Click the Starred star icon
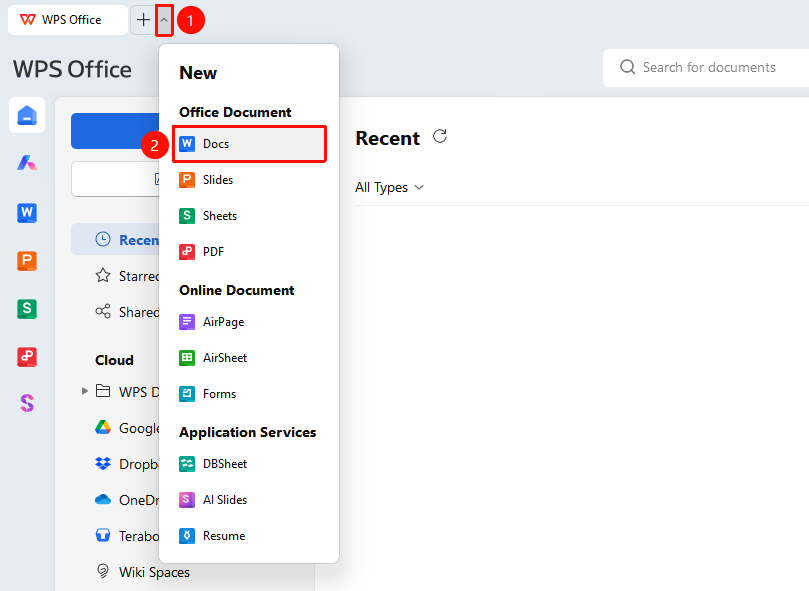The image size is (809, 591). 103,276
